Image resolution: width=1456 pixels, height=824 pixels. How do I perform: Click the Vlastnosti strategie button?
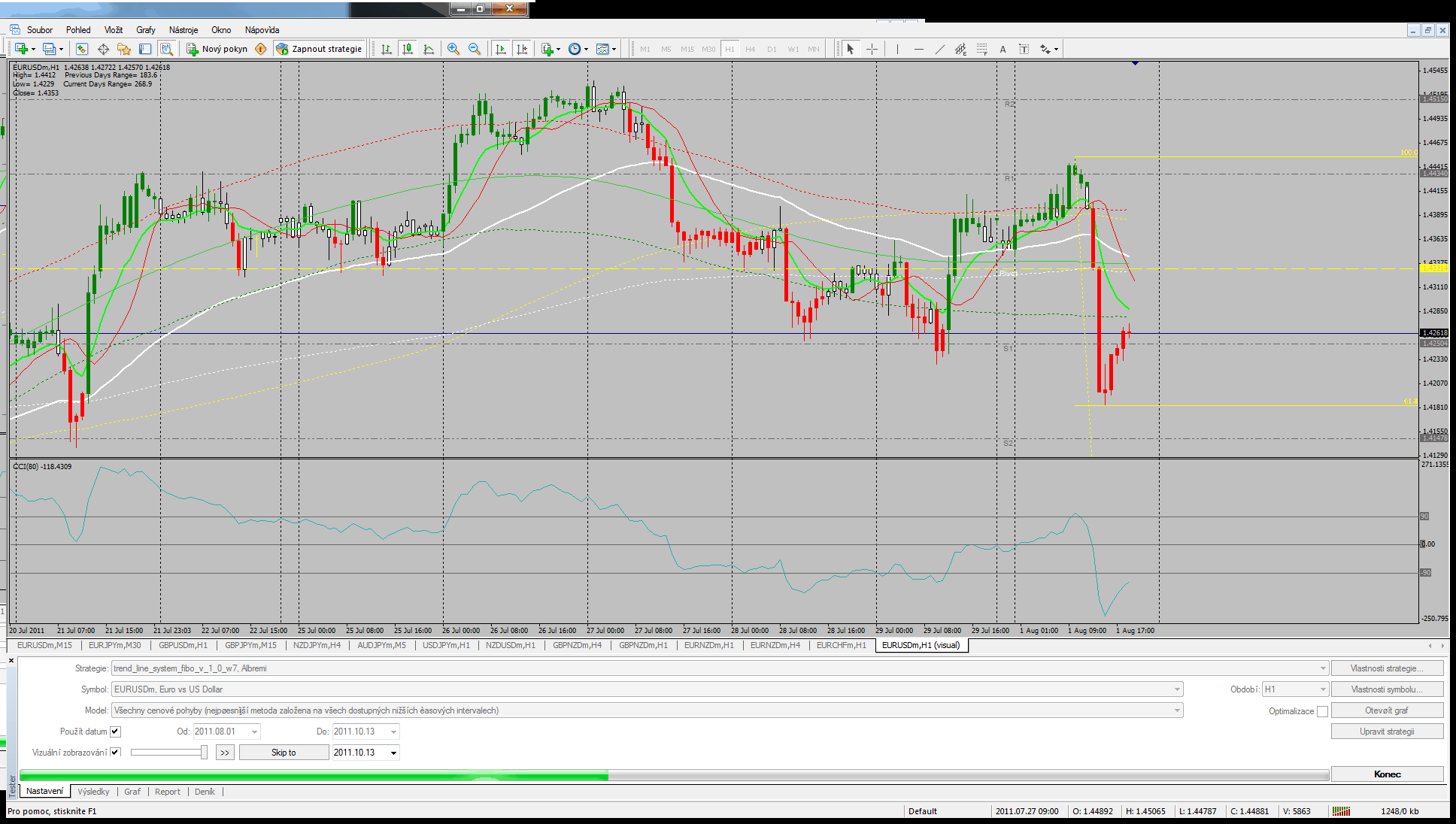(x=1387, y=668)
